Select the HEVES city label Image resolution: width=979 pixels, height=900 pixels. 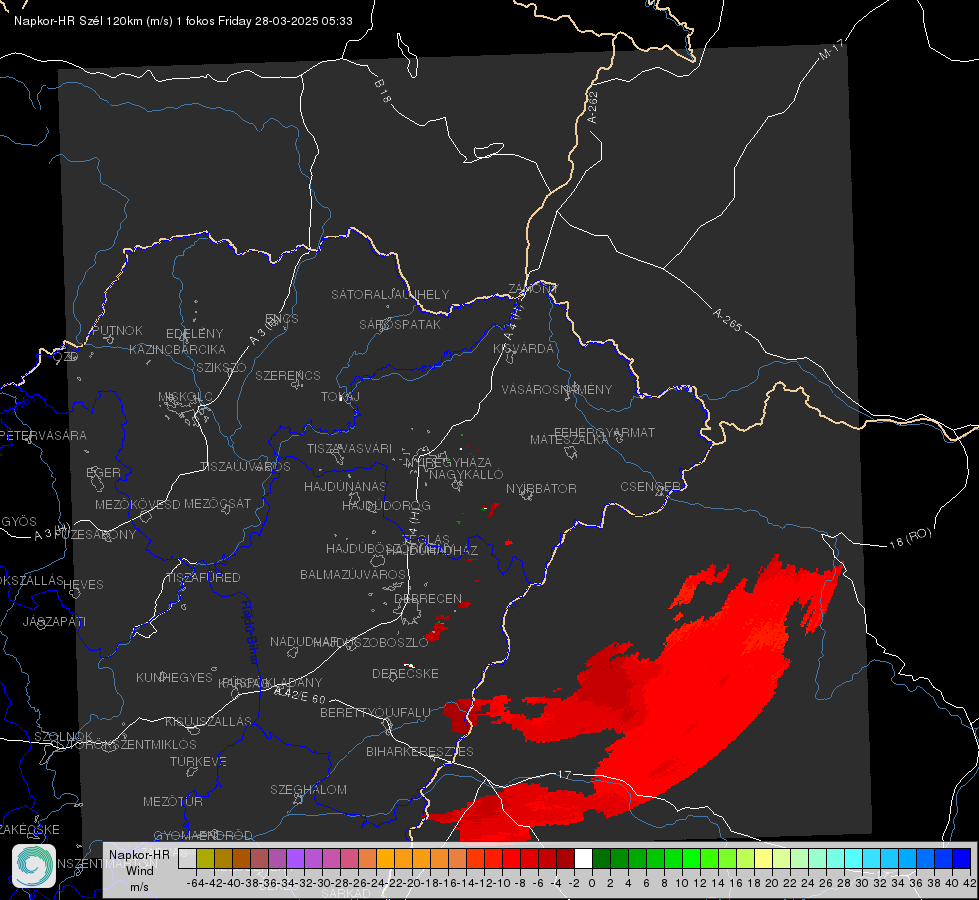(84, 585)
